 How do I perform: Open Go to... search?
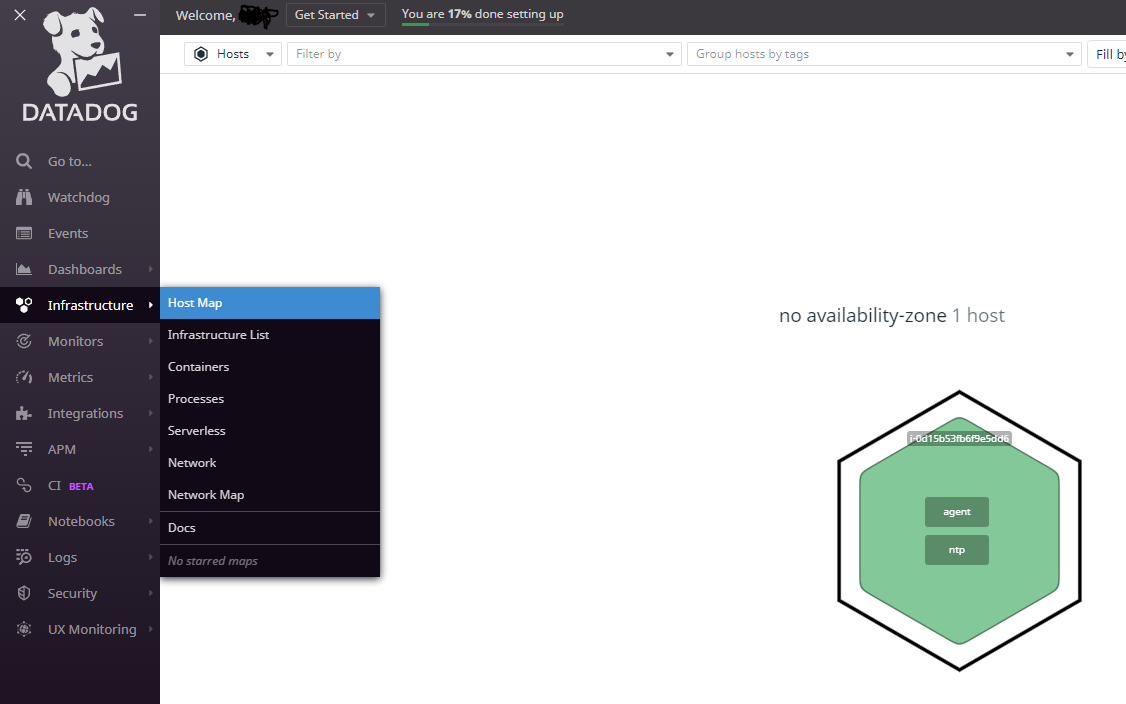coord(80,161)
